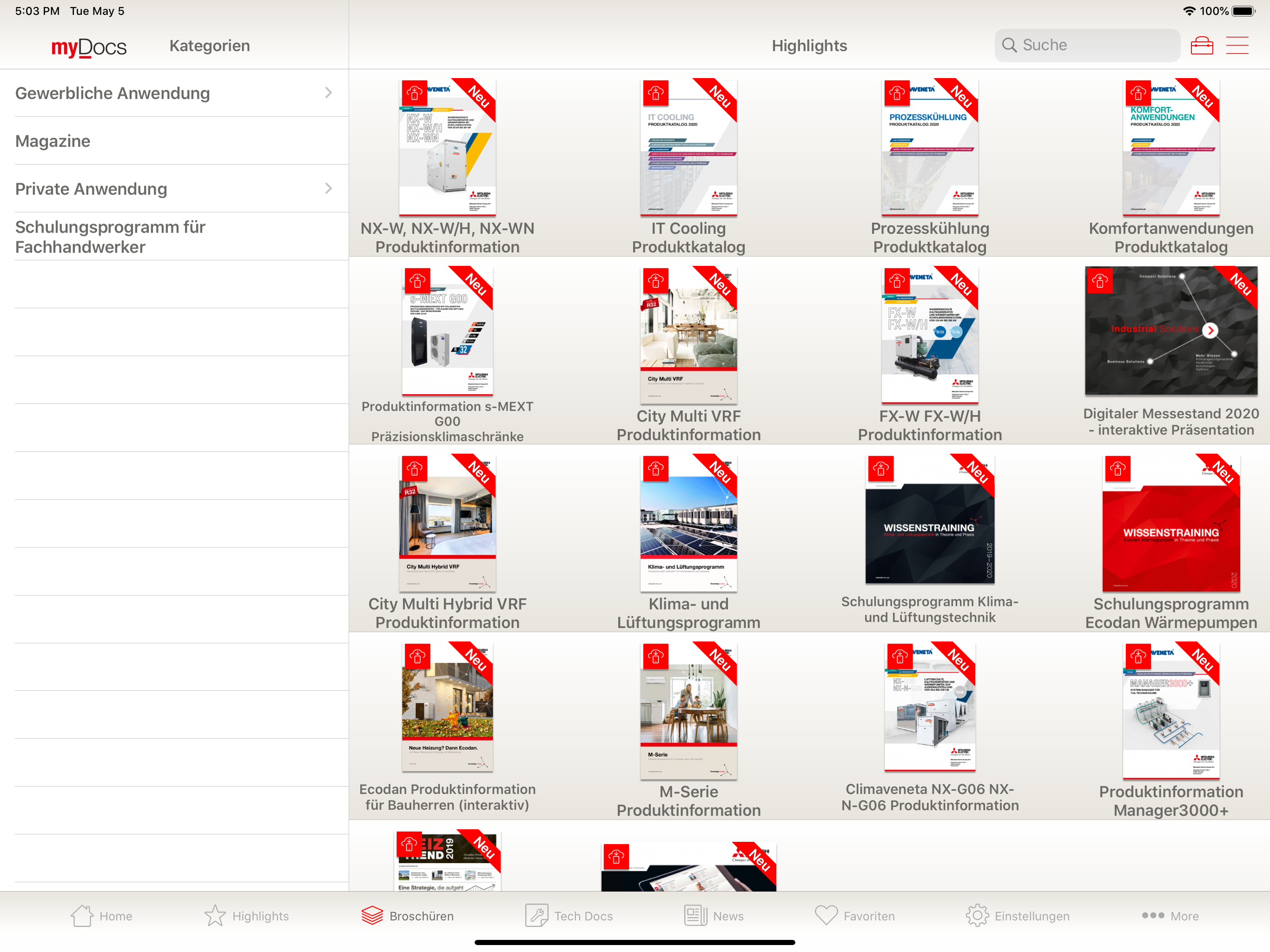Tap the 5:03 PM clock
This screenshot has height=952, width=1270.
(x=37, y=11)
